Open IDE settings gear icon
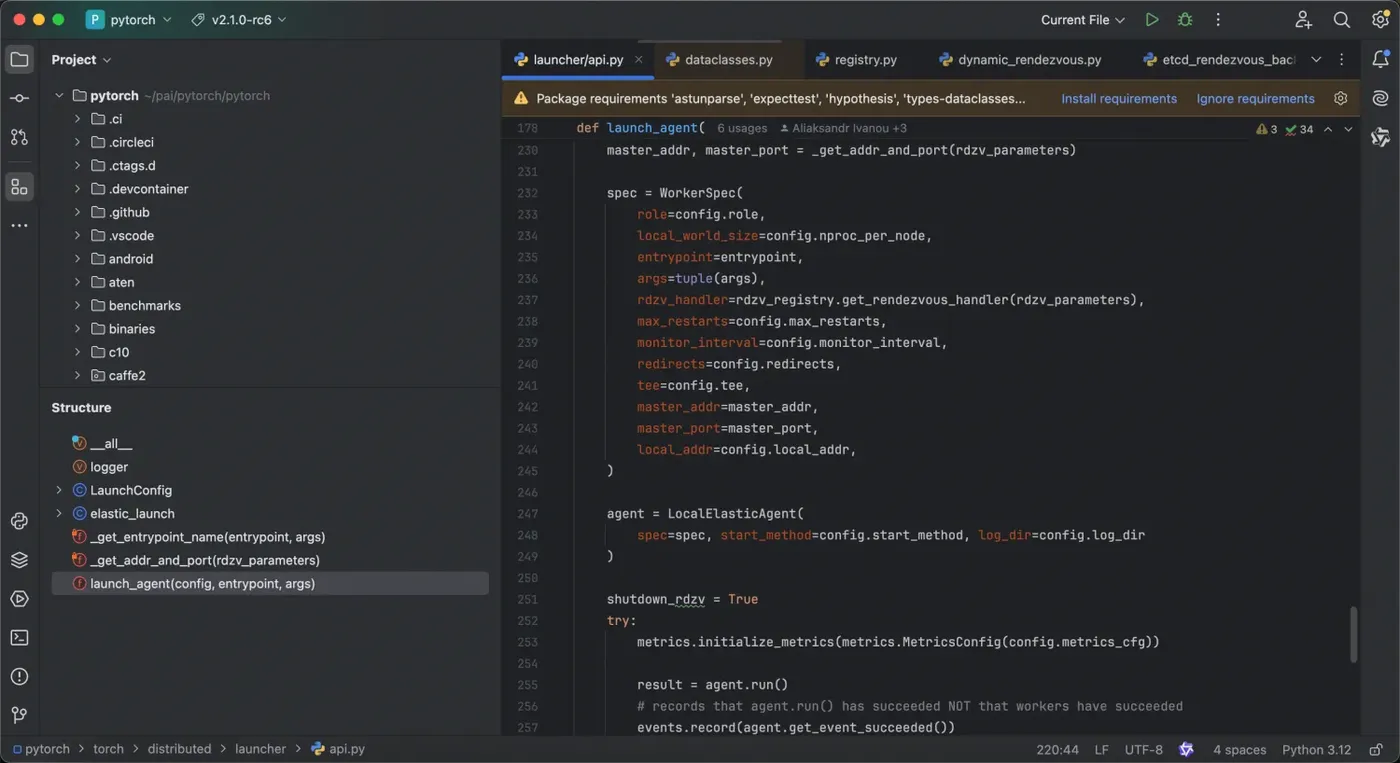 (1380, 20)
